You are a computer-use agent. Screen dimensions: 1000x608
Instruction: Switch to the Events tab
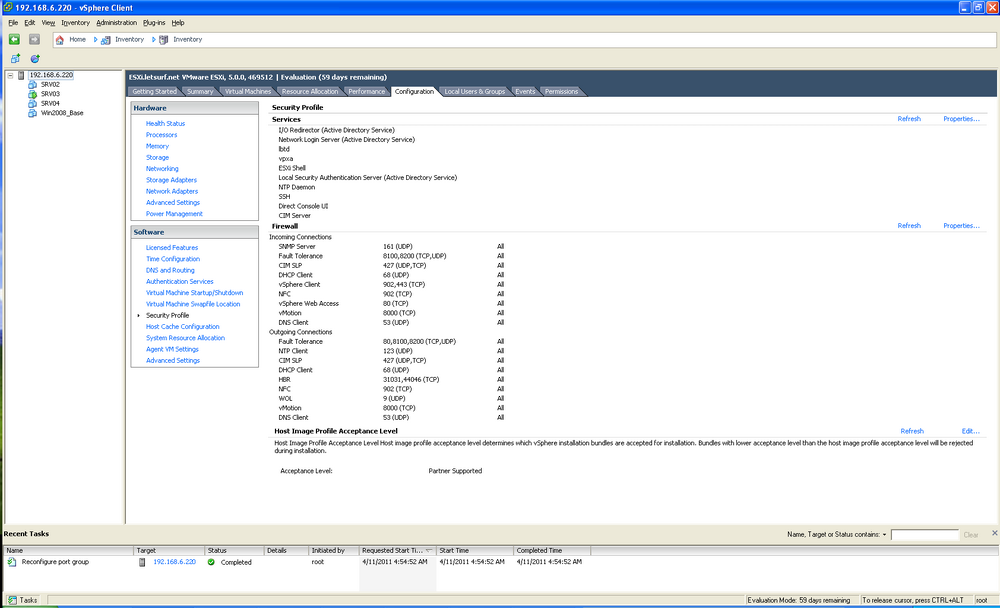(525, 92)
